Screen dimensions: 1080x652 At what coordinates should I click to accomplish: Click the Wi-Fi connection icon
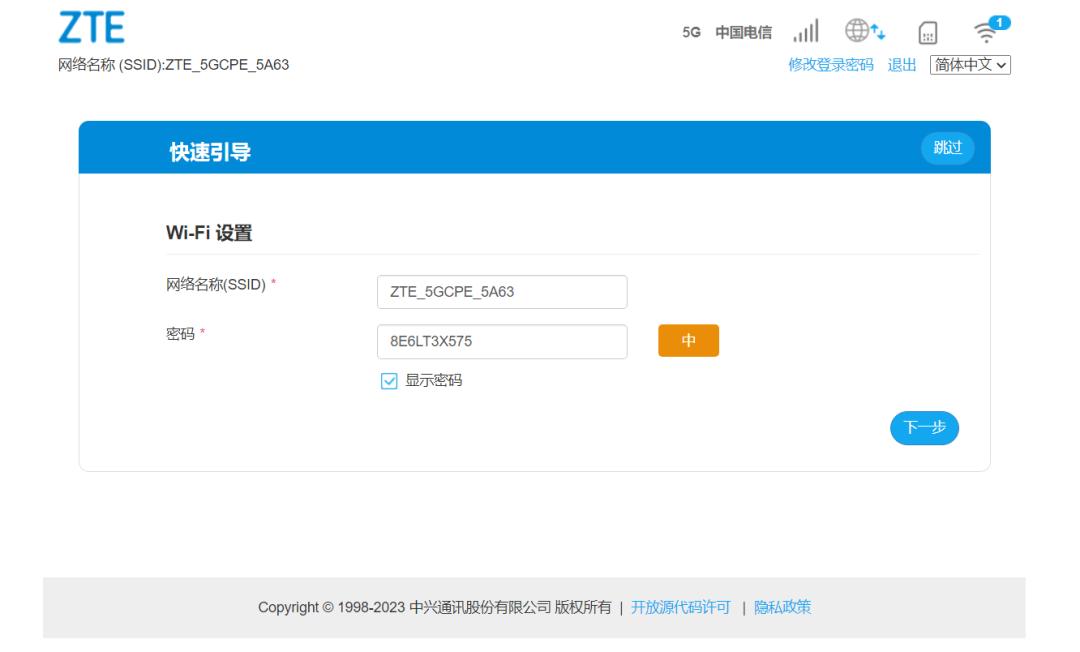coord(985,33)
